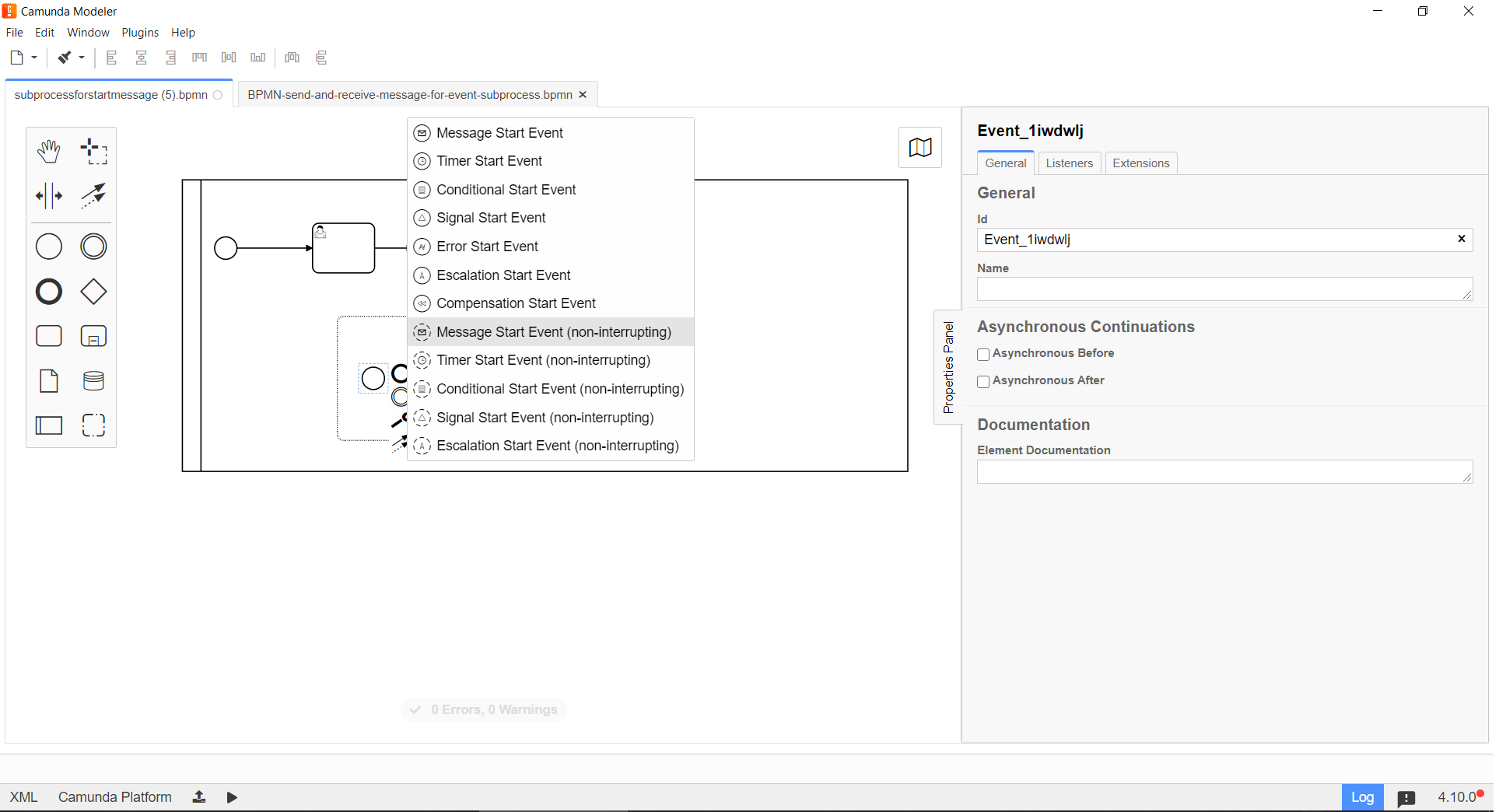
Task: Create a data object reference
Action: (x=49, y=380)
